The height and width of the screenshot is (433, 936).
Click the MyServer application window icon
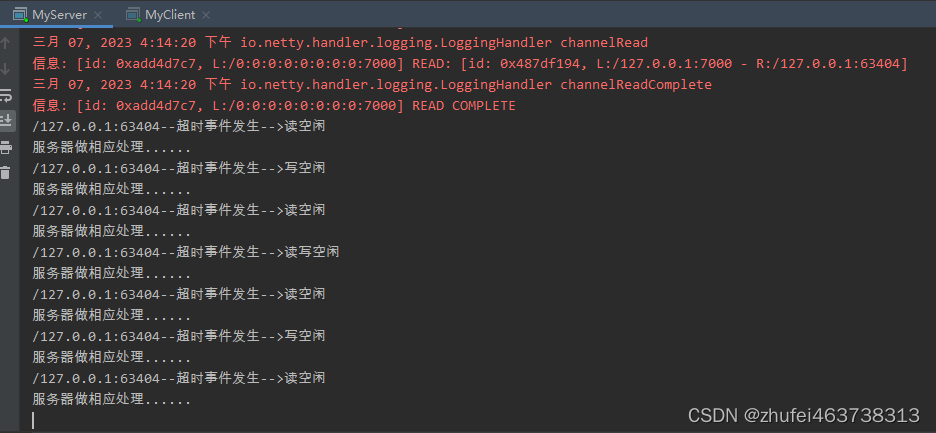point(20,15)
